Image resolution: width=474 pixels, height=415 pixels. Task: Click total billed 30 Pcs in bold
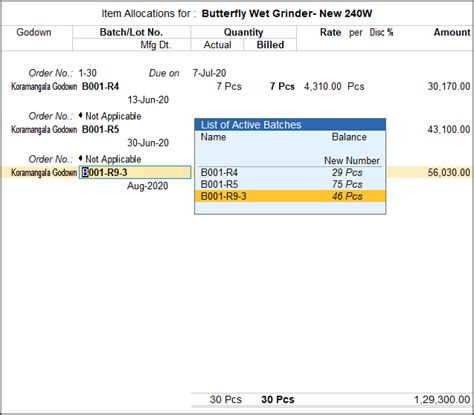278,400
